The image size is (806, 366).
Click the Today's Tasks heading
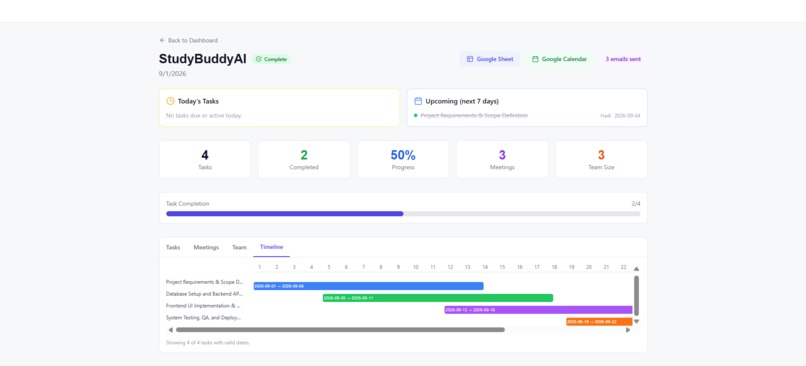click(198, 101)
